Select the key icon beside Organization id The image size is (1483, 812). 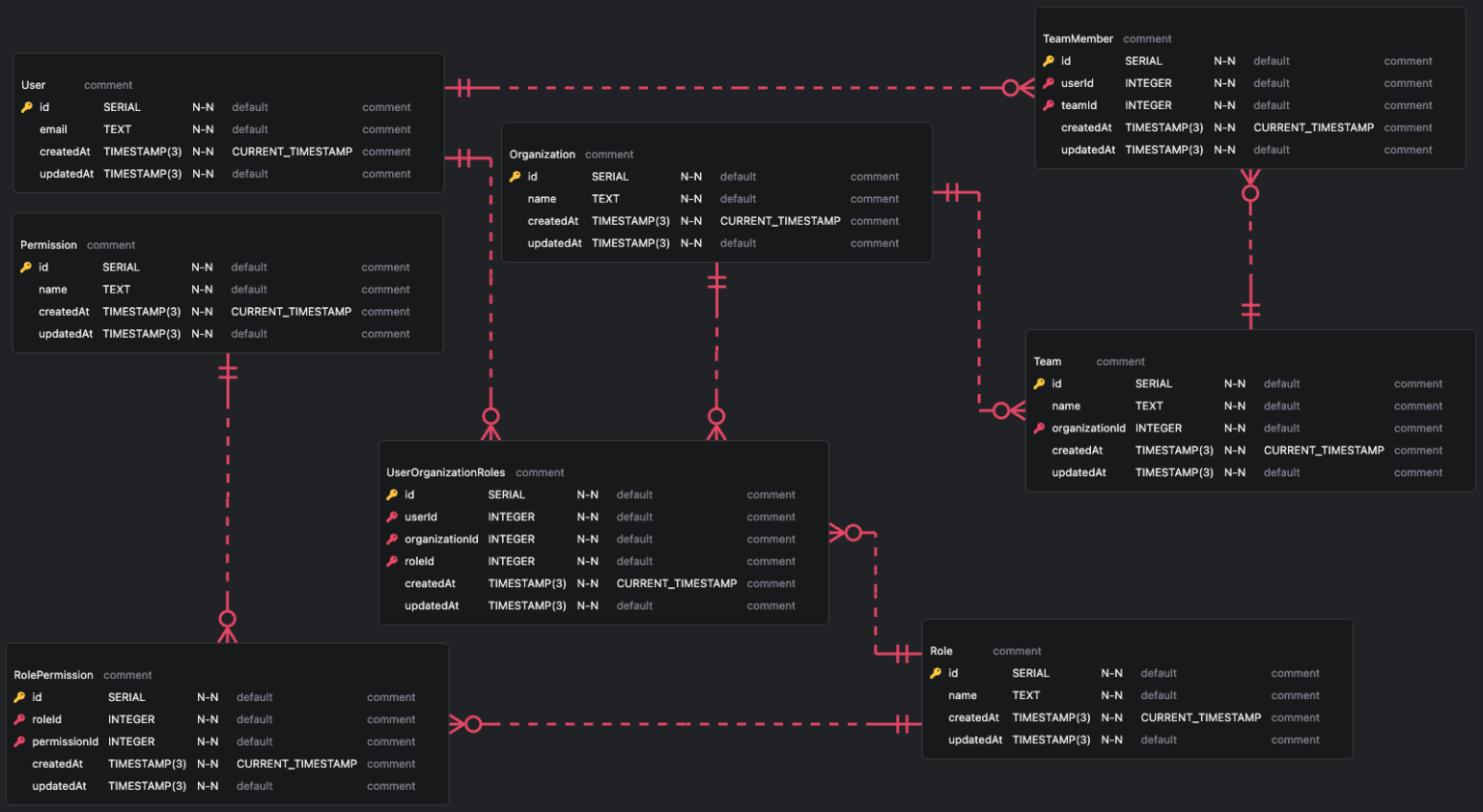[x=515, y=176]
